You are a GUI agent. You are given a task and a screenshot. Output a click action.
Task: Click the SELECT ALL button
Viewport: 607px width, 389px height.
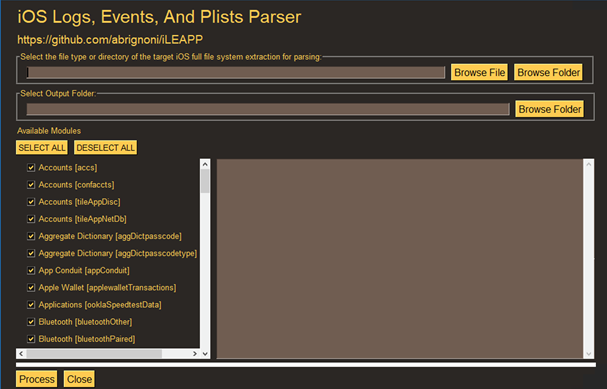click(41, 147)
